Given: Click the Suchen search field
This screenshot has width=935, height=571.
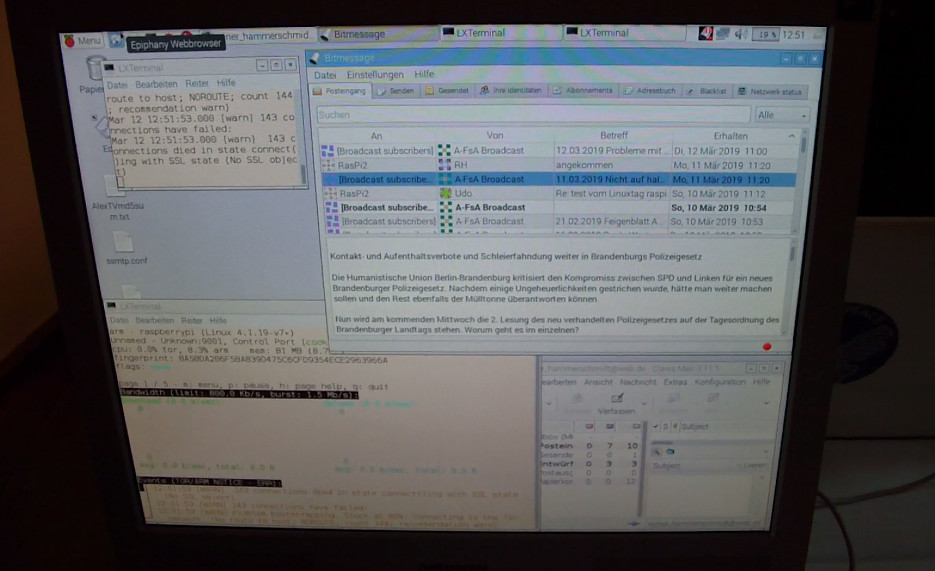Looking at the screenshot, I should (532, 114).
